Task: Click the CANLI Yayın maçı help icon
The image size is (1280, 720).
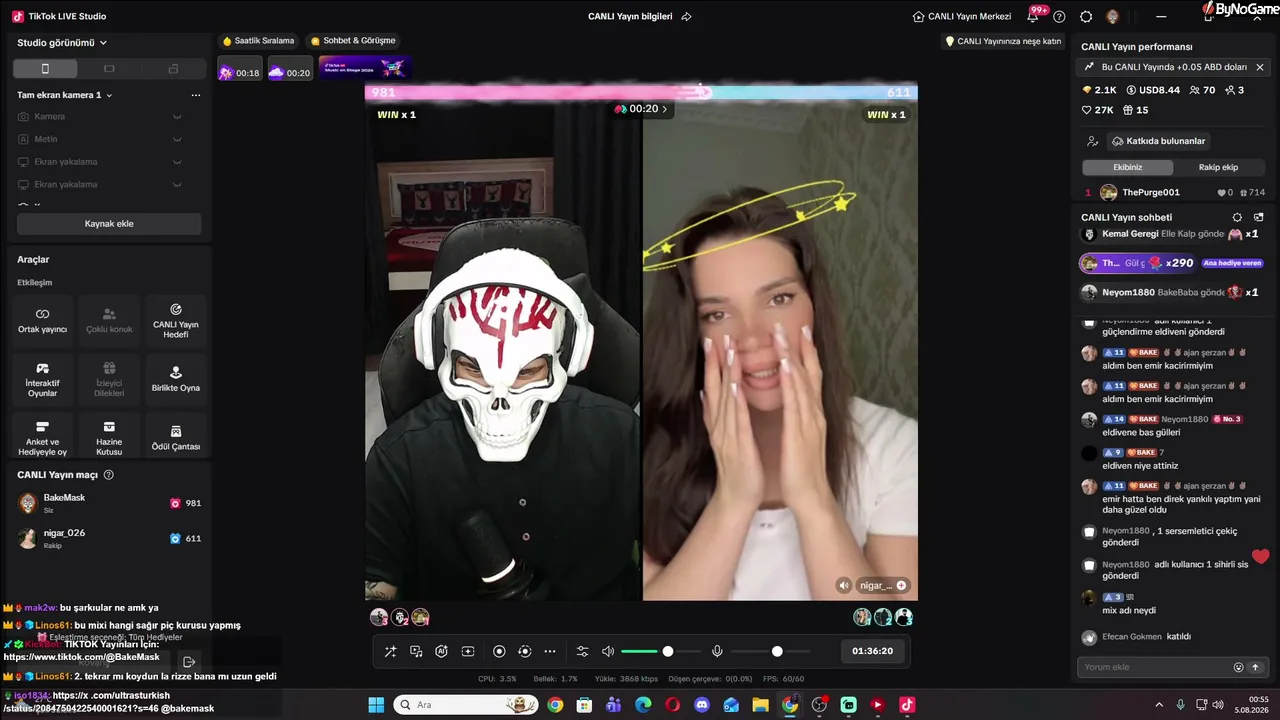Action: pos(109,475)
